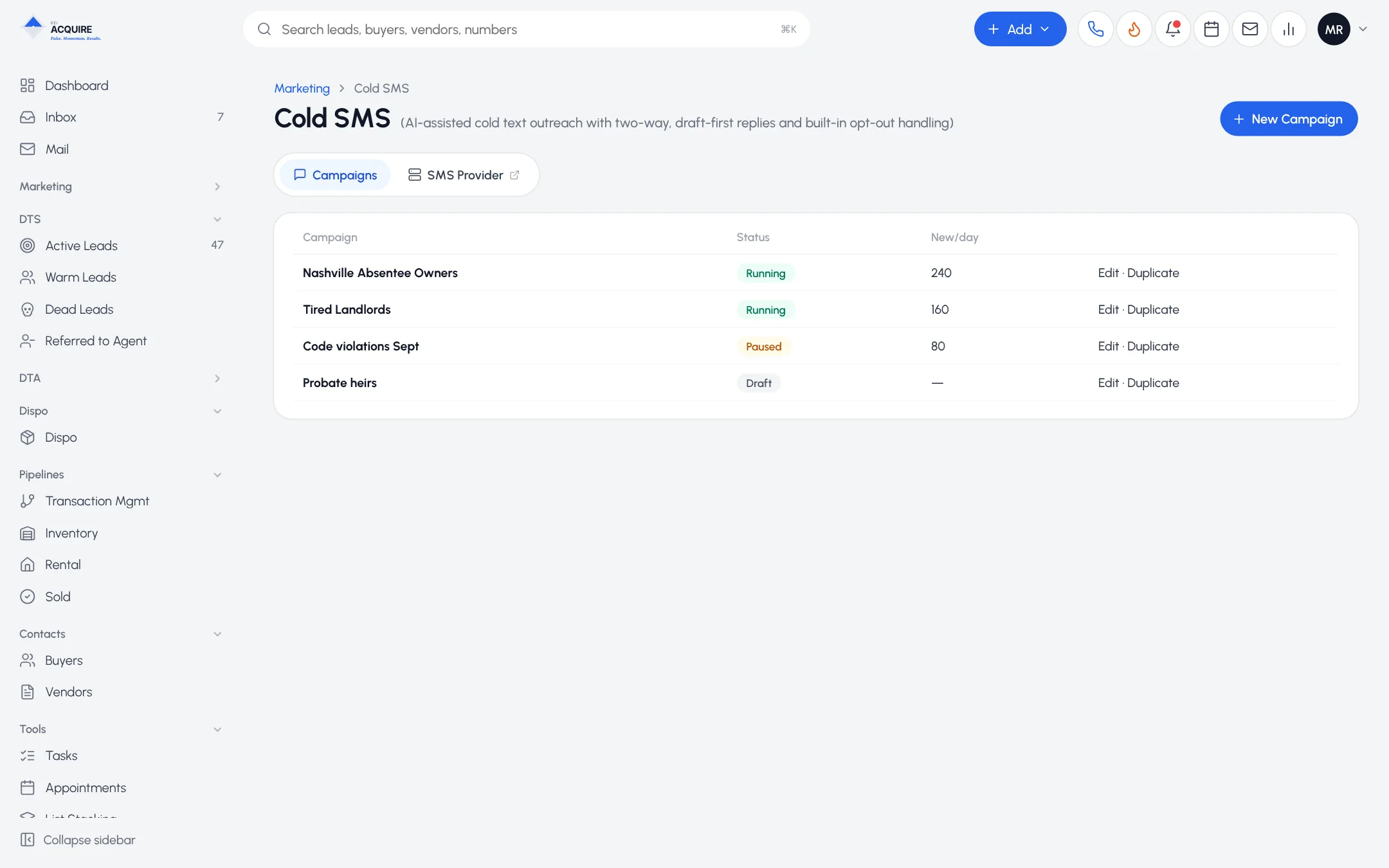
Task: Create a New Campaign
Action: pos(1289,119)
